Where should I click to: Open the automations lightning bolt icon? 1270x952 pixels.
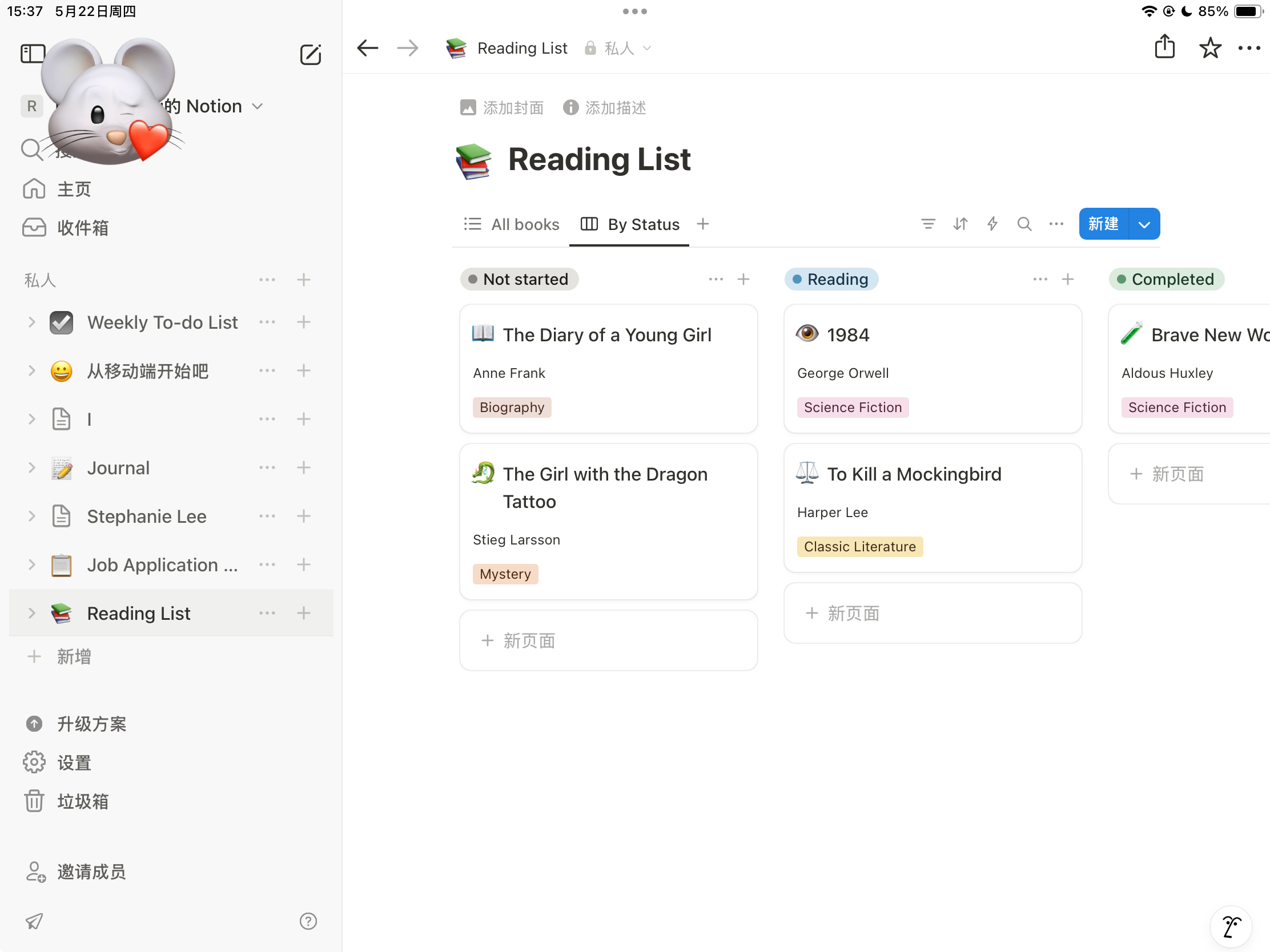tap(992, 224)
